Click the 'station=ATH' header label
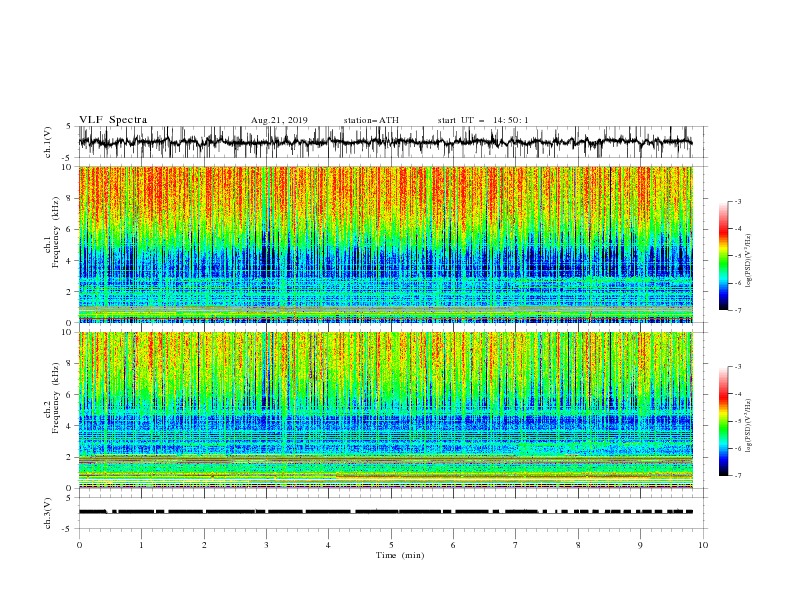792x612 pixels. [371, 120]
